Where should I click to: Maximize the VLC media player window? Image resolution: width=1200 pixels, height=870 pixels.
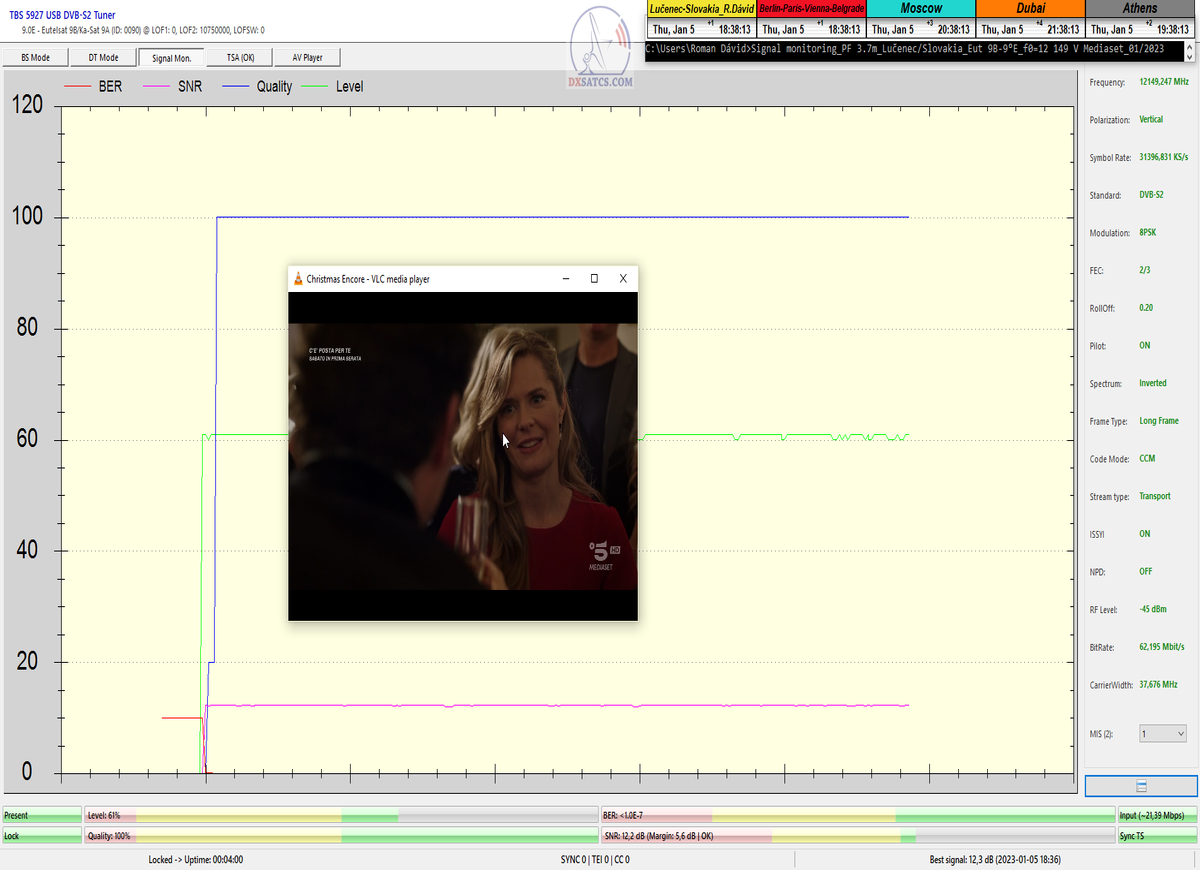click(x=594, y=279)
